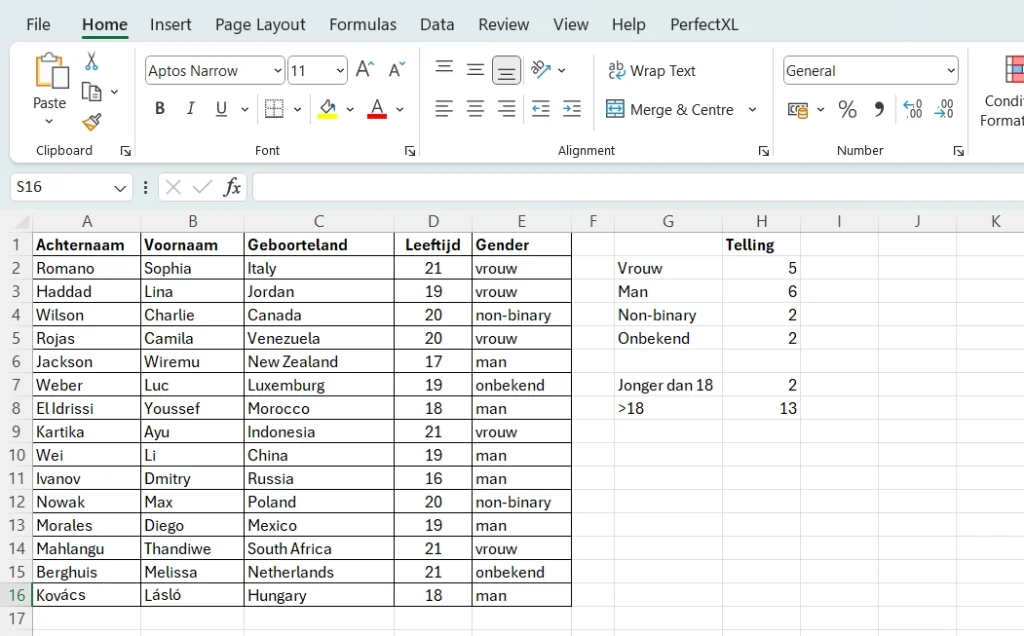Screen dimensions: 1024x636
Task: Switch to the Formulas tab
Action: coord(362,24)
